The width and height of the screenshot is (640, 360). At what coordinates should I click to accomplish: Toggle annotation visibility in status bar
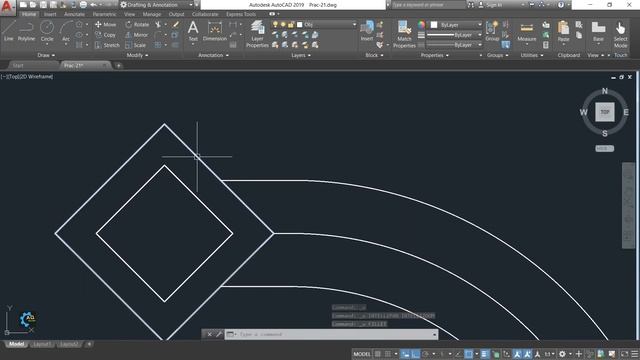[517, 354]
